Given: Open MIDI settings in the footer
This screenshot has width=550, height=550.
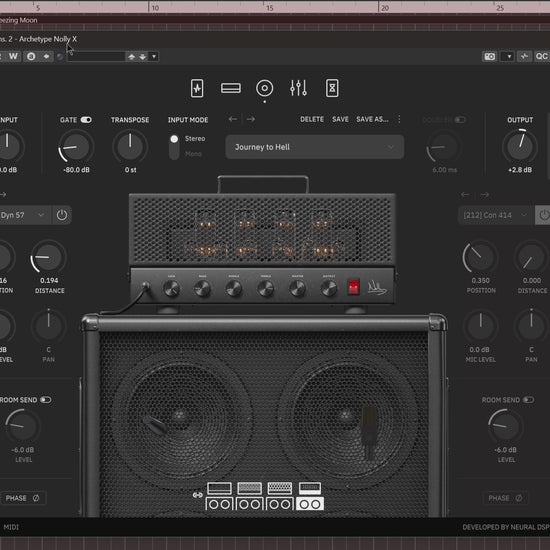Looking at the screenshot, I should click(x=11, y=527).
